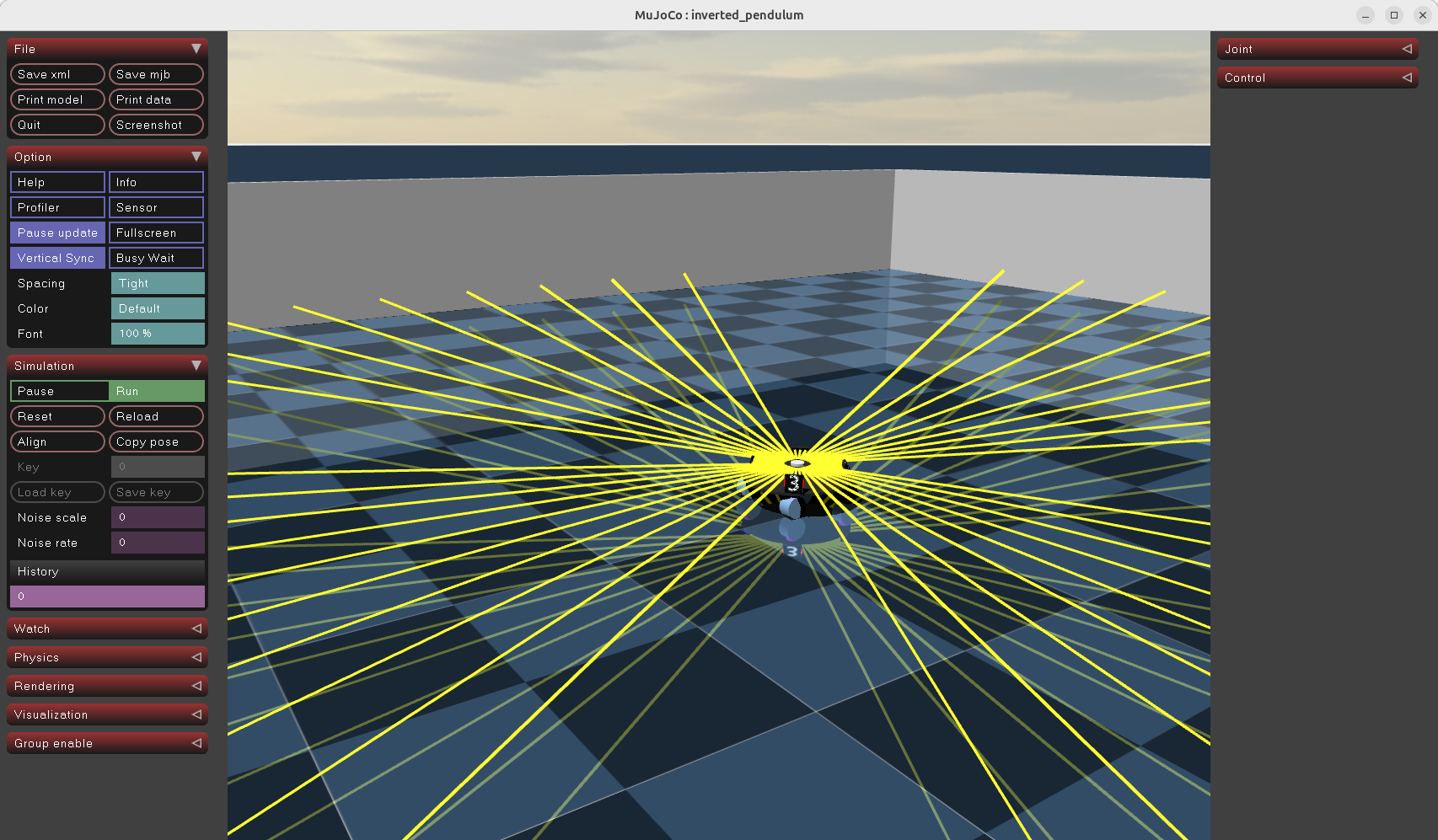Toggle the Pause update option
This screenshot has width=1438, height=840.
(x=57, y=233)
